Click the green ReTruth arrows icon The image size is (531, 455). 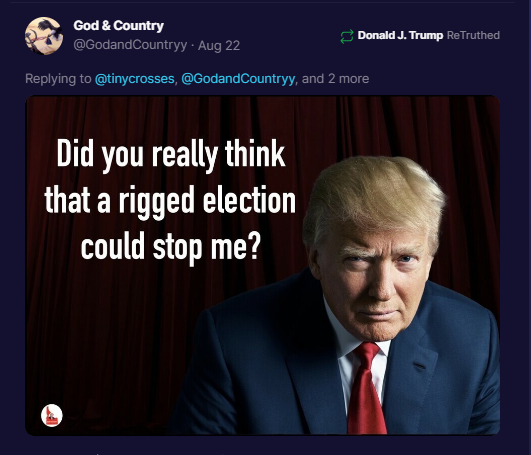pyautogui.click(x=347, y=37)
